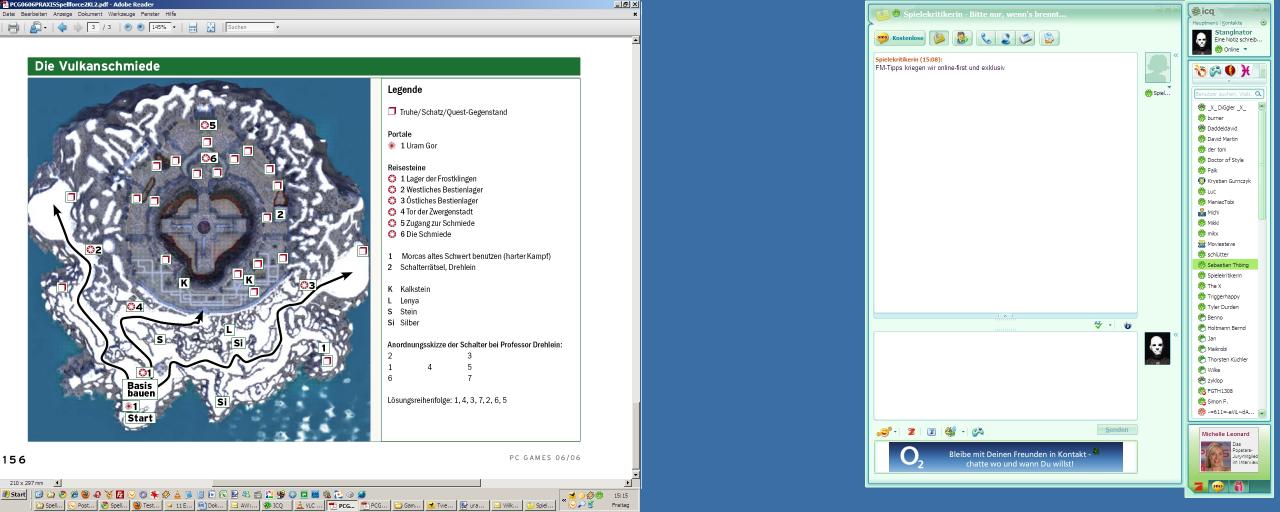The image size is (1280, 512).
Task: Open the Fenster menu
Action: 150,13
